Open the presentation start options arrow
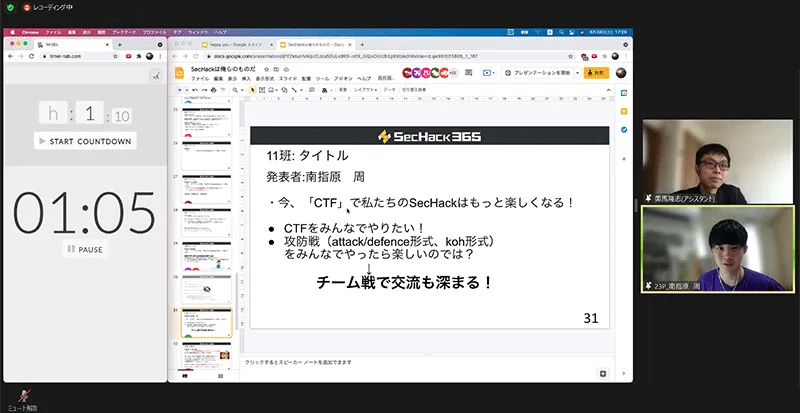800x413 pixels. tap(578, 73)
